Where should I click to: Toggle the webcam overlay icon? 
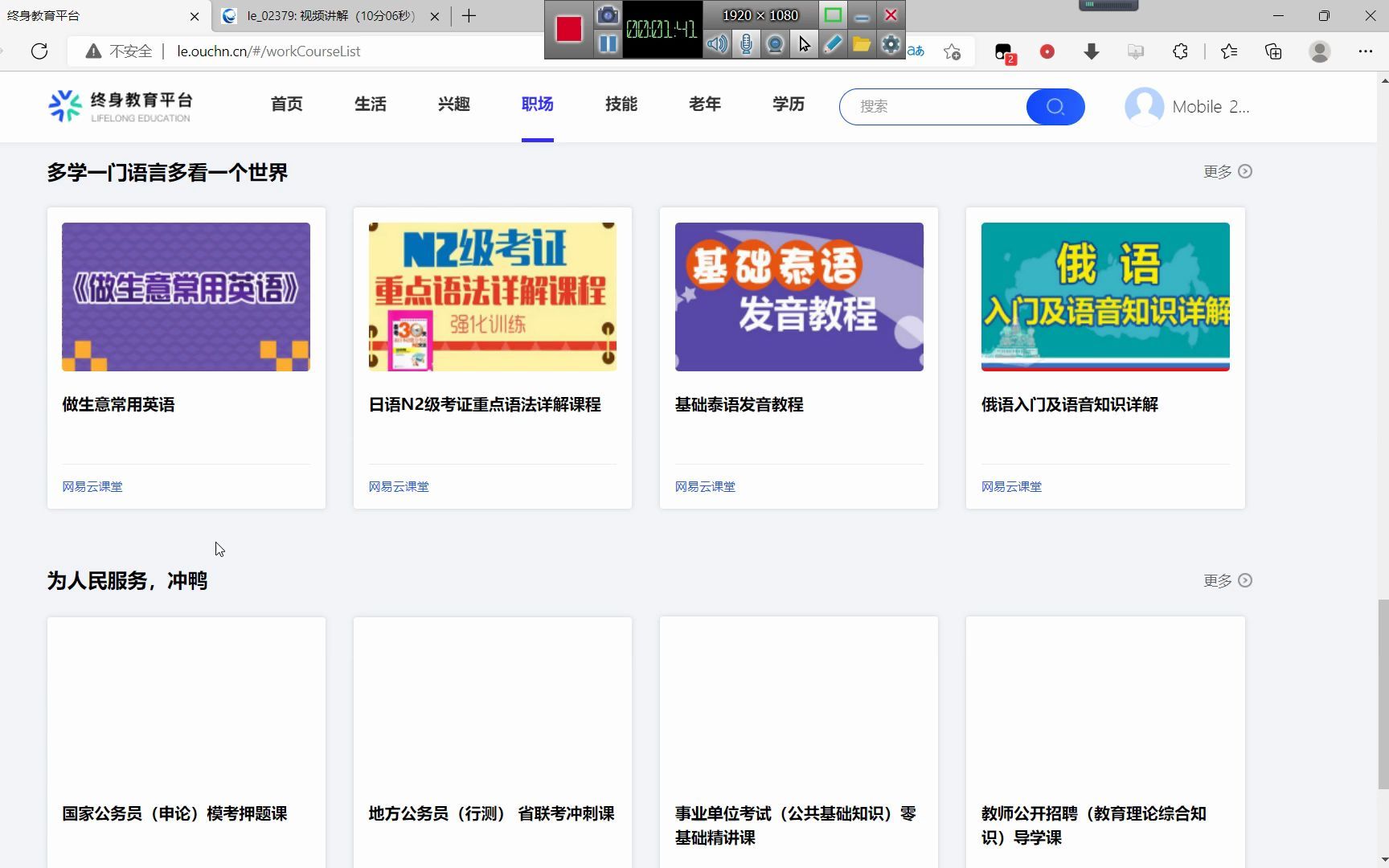click(x=775, y=44)
